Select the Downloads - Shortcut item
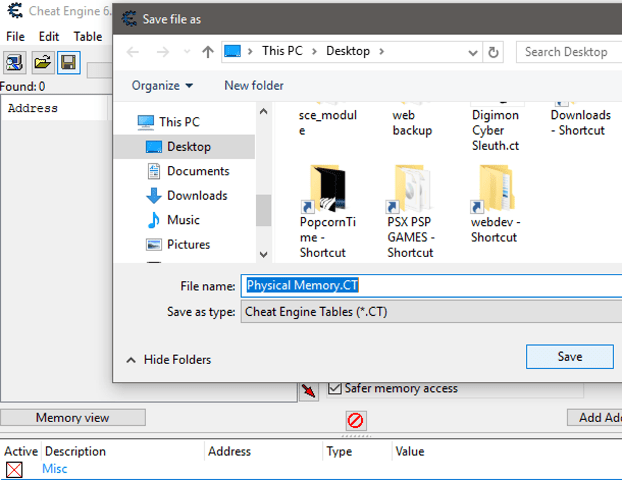Viewport: 622px width, 480px height. tap(580, 123)
